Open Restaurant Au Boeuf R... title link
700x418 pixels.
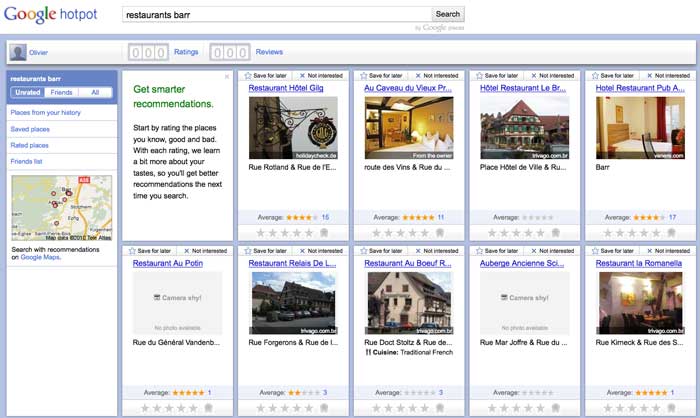click(x=407, y=263)
